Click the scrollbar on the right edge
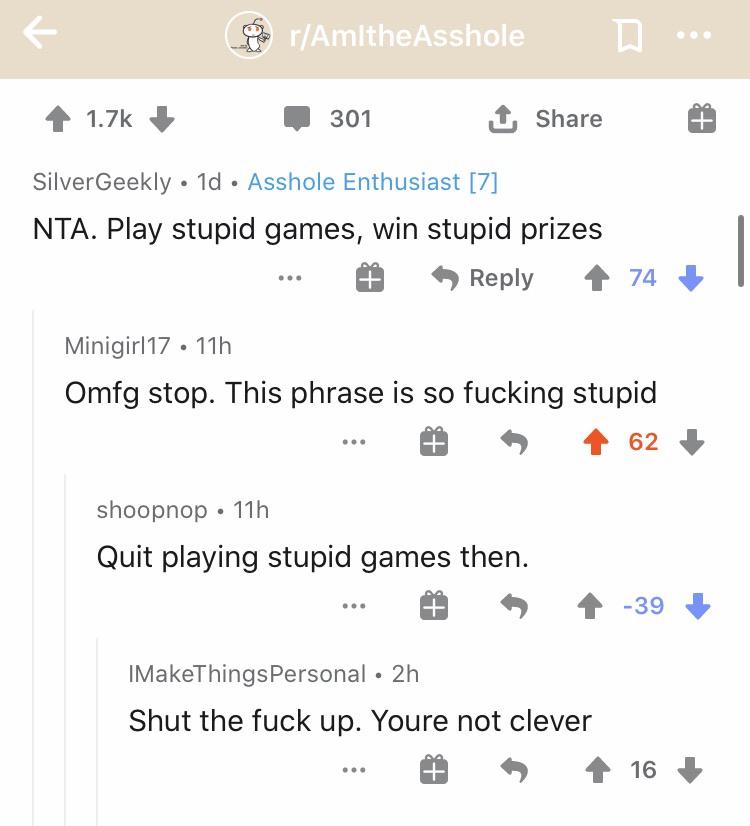The image size is (750, 826). (740, 250)
